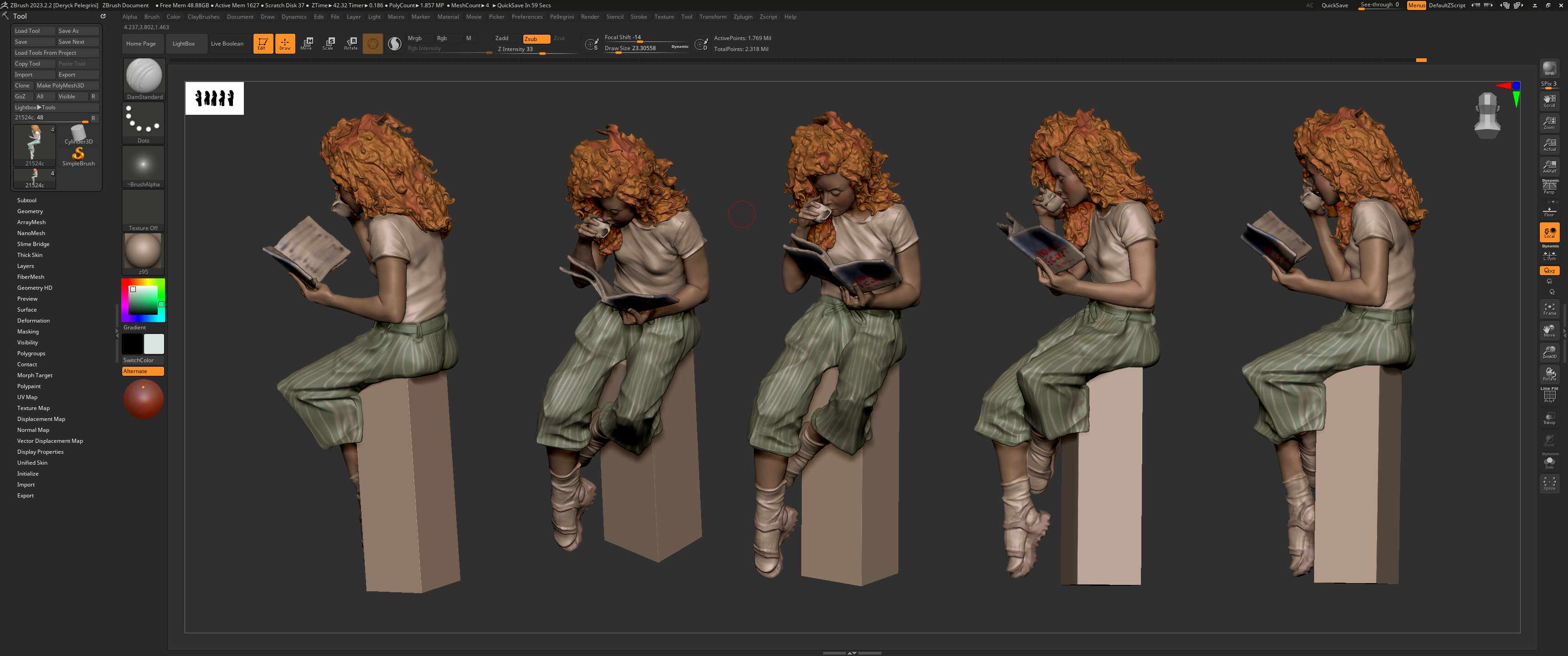The image size is (1568, 656).
Task: Expand the Polypaint section
Action: [x=29, y=386]
